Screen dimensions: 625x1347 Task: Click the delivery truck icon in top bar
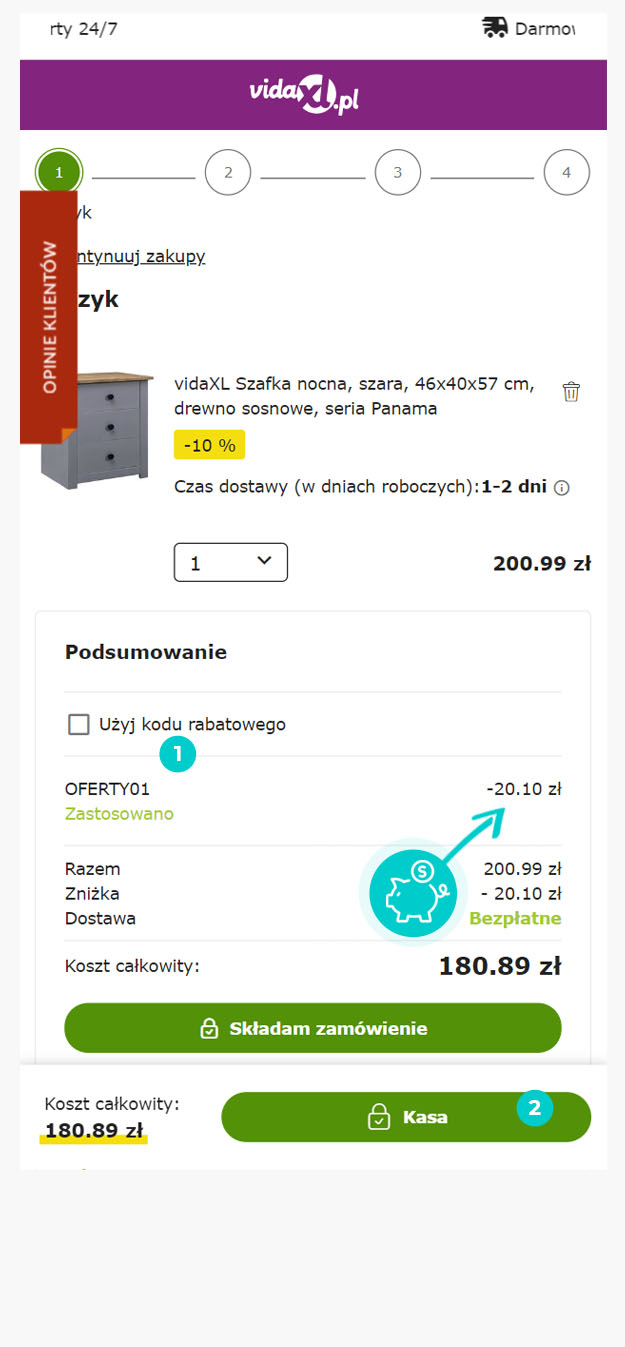tap(495, 28)
